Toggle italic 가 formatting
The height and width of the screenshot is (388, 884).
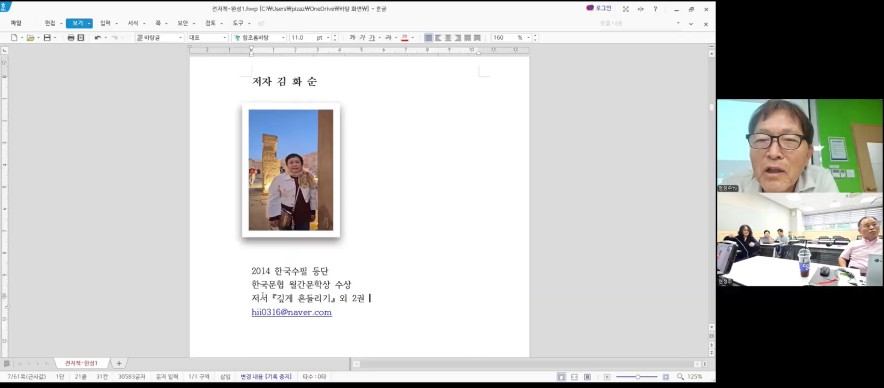tap(362, 38)
